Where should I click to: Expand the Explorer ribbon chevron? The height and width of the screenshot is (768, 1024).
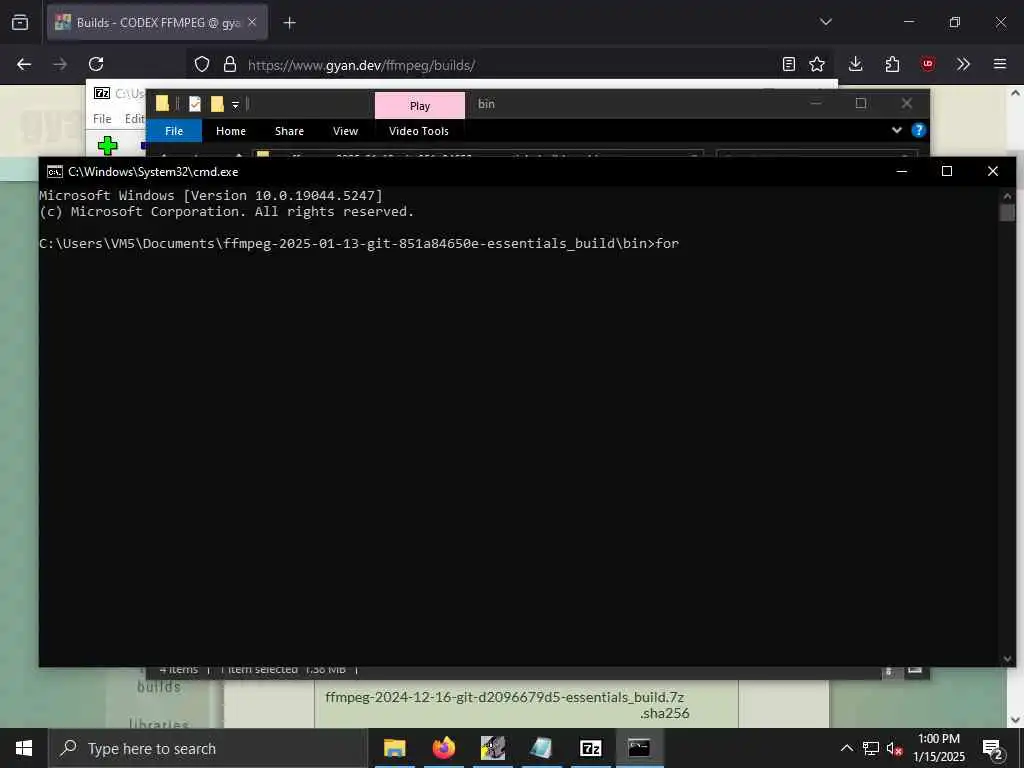(897, 130)
